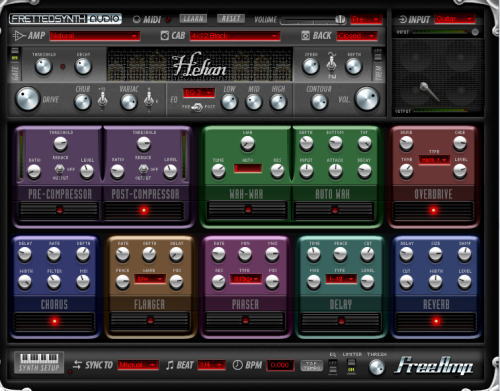
Task: Click the MIDI Reset button
Action: click(231, 19)
